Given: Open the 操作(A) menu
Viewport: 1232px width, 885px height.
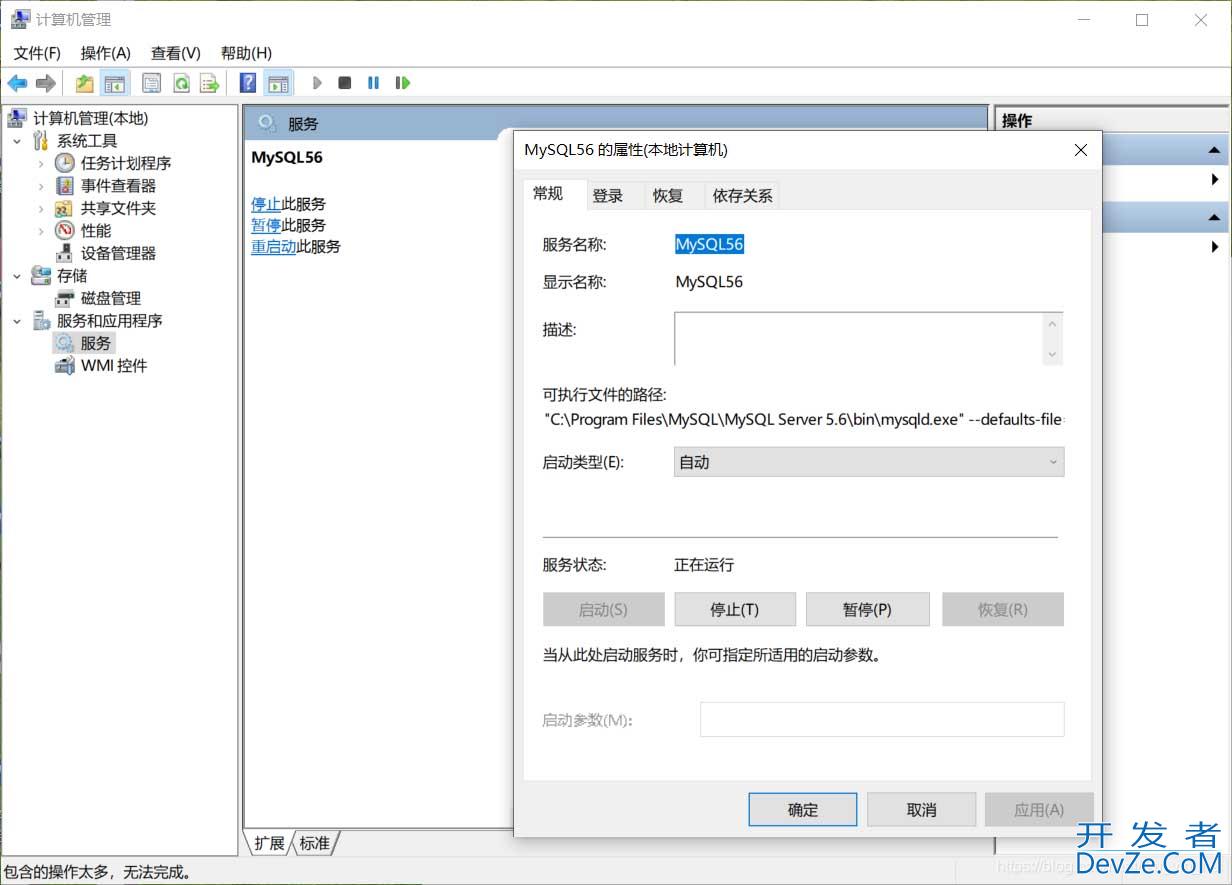Looking at the screenshot, I should point(106,53).
